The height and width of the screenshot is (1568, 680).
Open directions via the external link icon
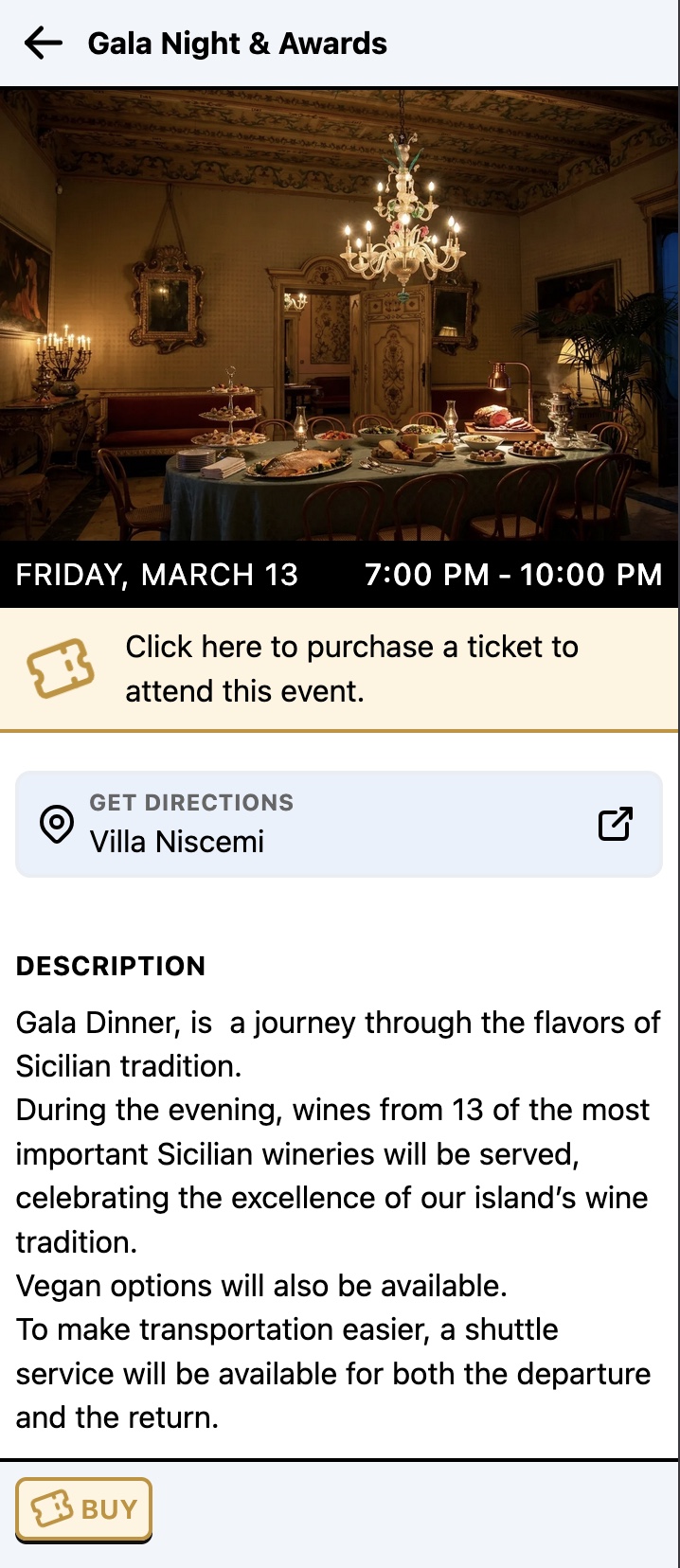pyautogui.click(x=614, y=825)
